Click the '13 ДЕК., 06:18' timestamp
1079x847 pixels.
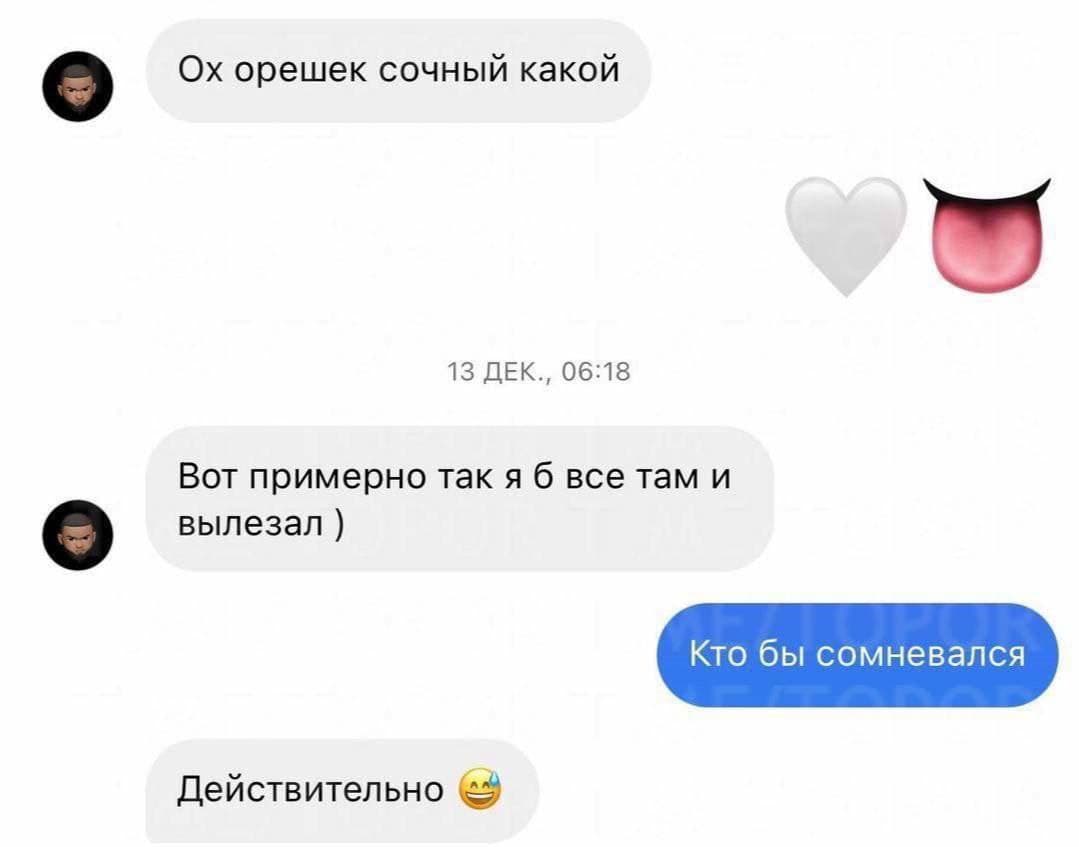pos(539,372)
